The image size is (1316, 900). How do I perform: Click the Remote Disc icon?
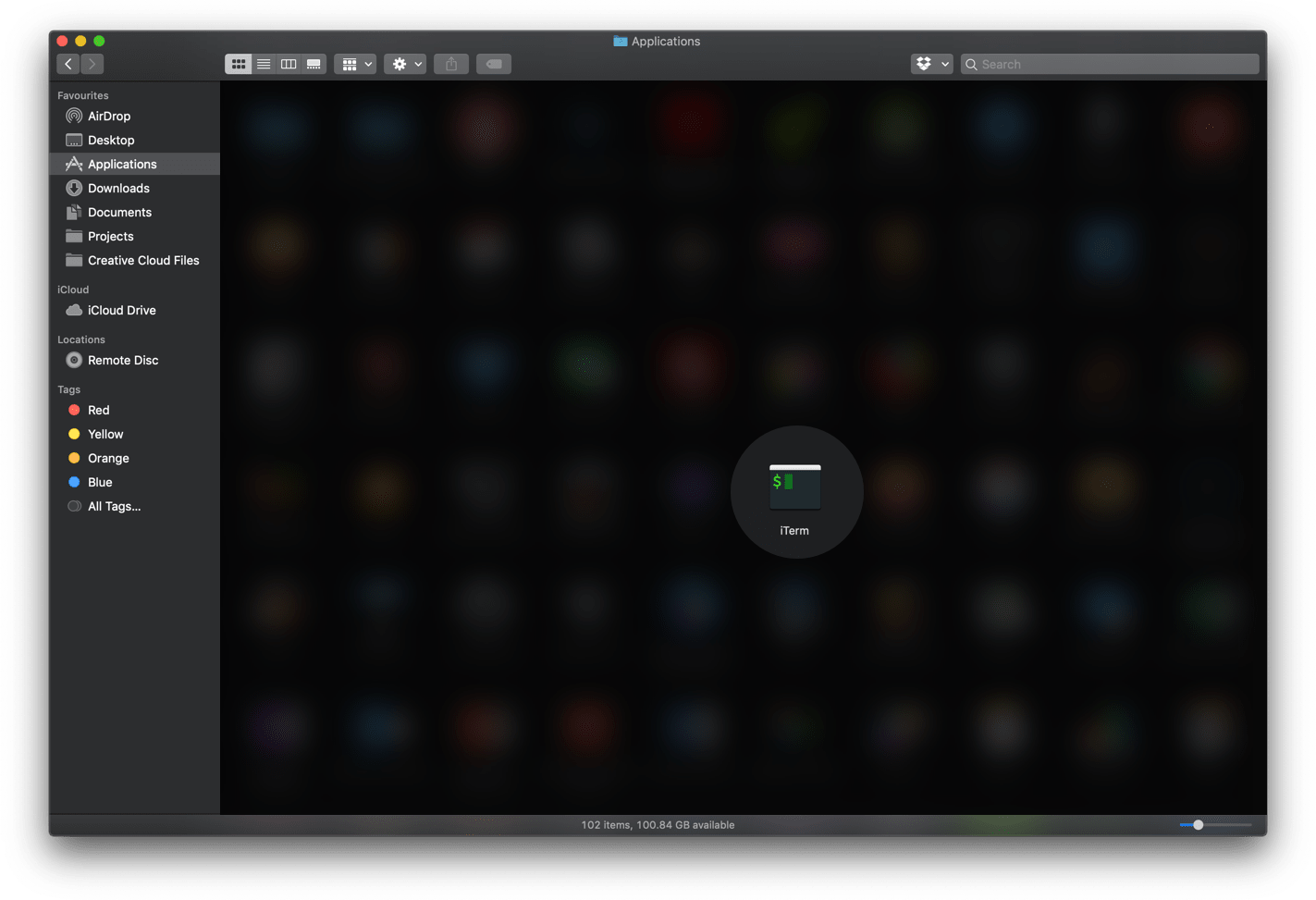tap(74, 360)
